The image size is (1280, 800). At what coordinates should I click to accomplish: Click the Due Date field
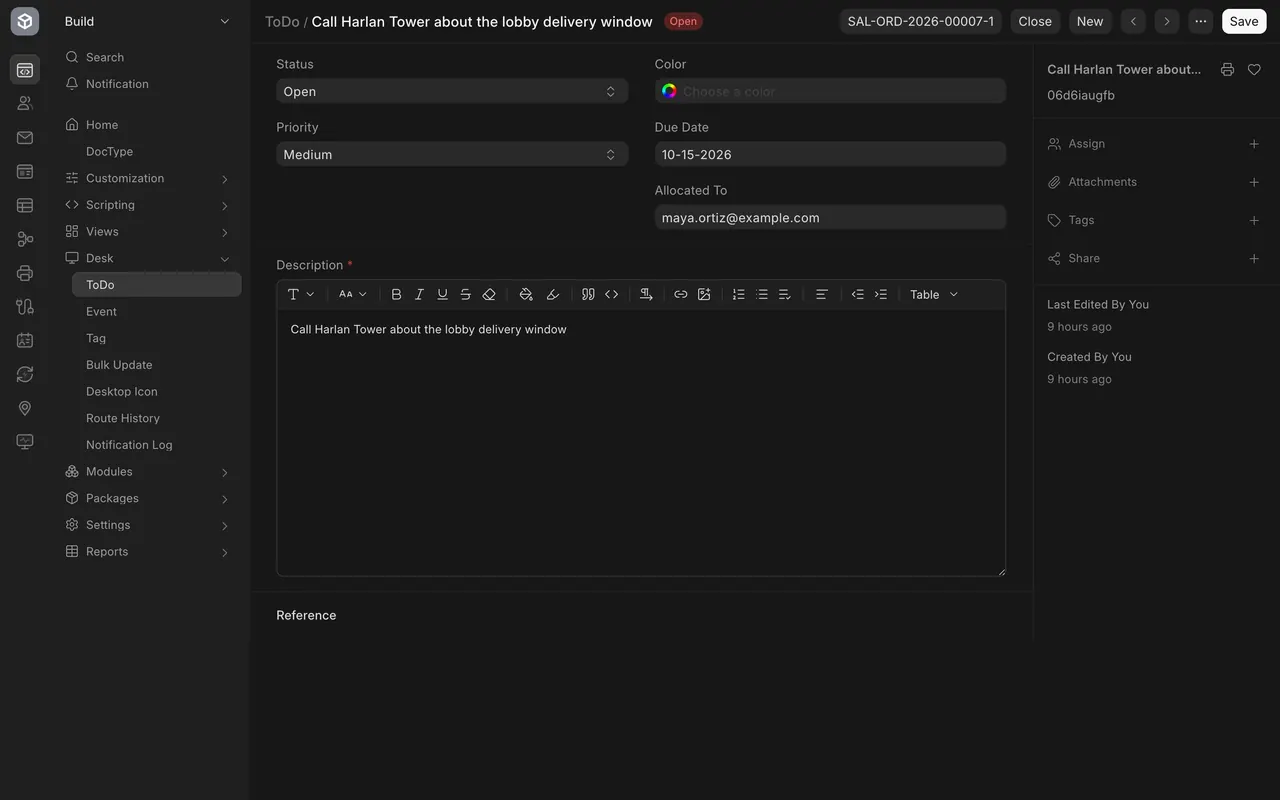click(830, 154)
